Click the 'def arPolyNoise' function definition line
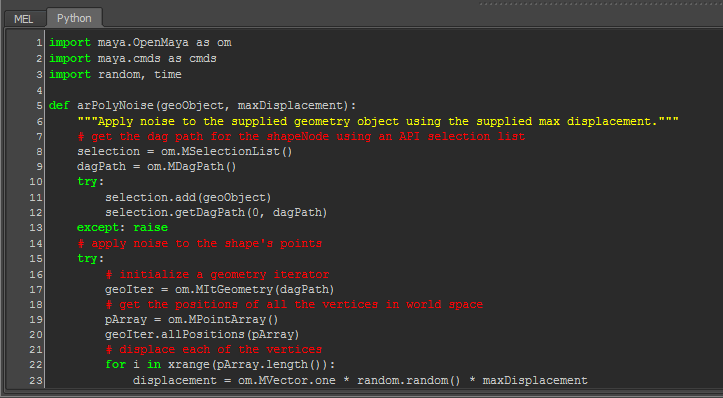Screen dimensions: 723x398 [203, 106]
